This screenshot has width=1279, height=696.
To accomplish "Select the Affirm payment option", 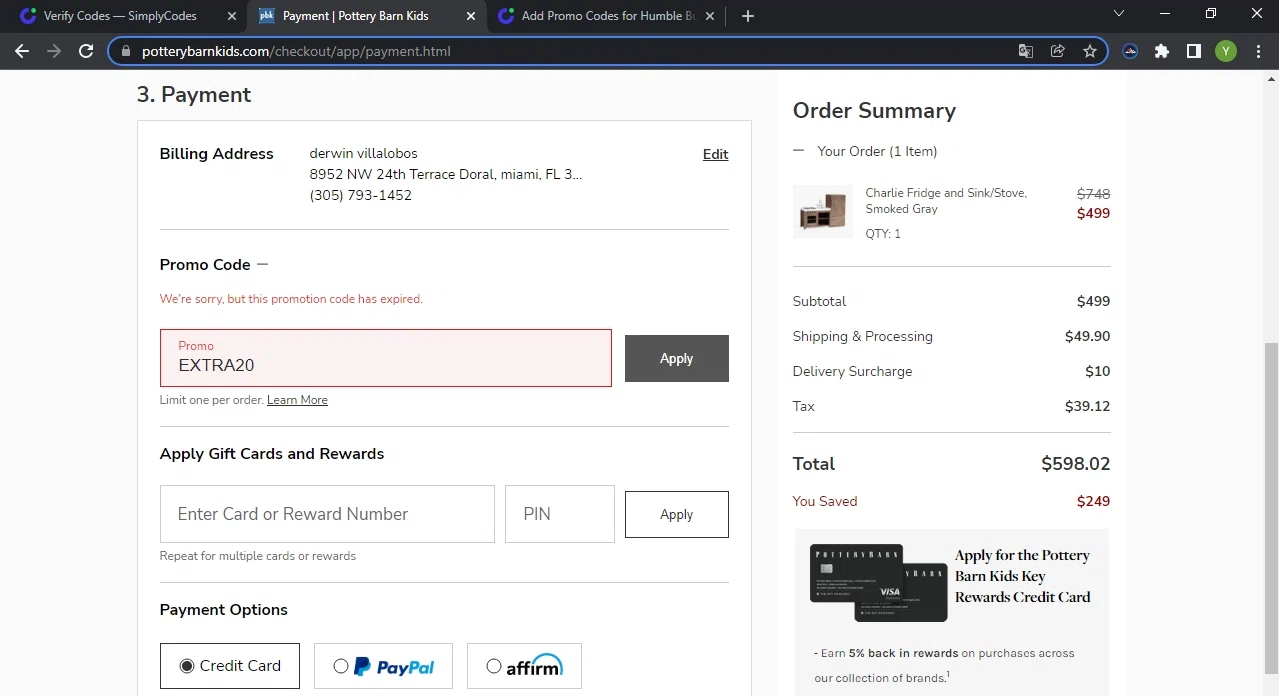I will pos(524,666).
